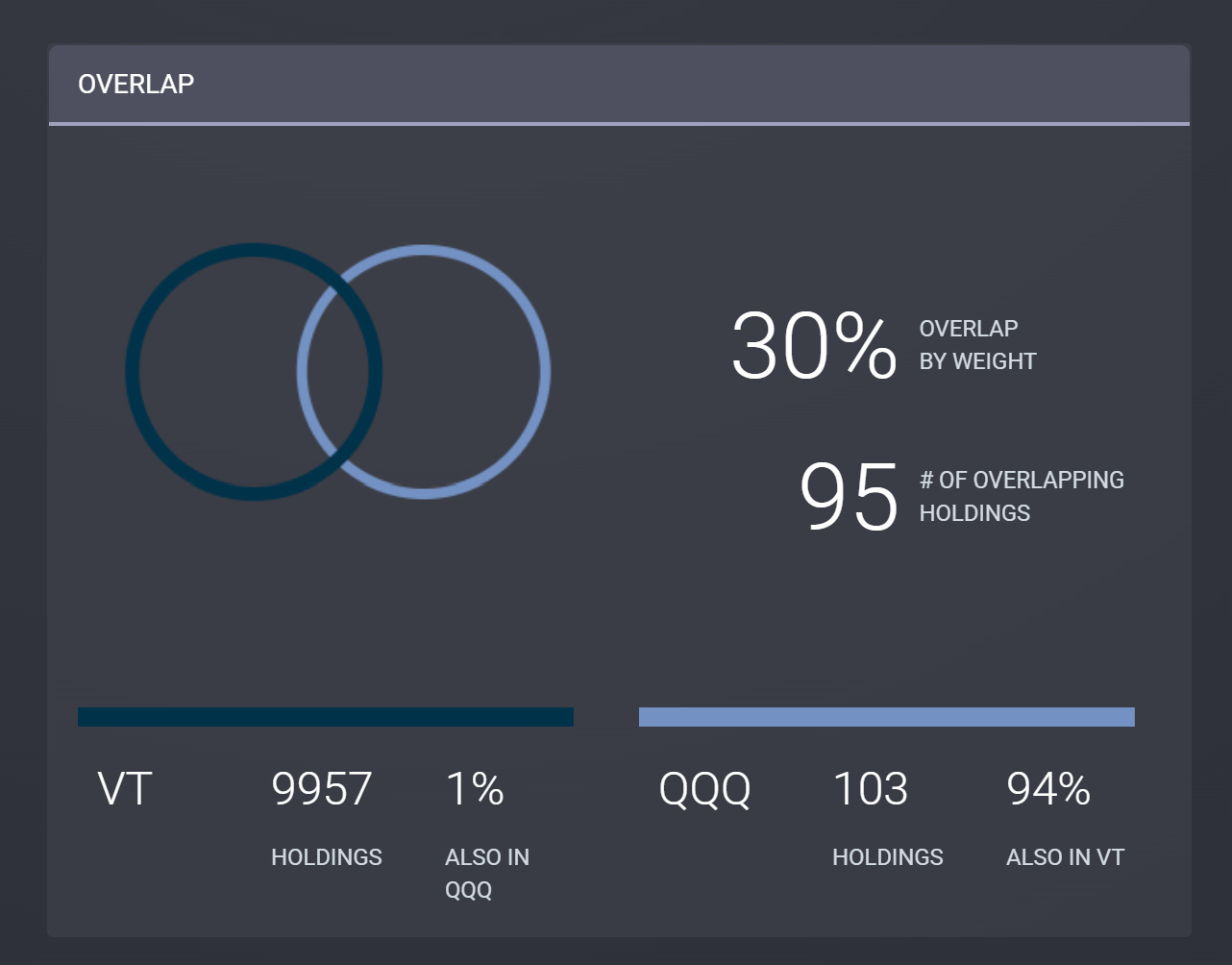Click the OVERLAP panel header
The image size is (1232, 965).
tap(619, 84)
